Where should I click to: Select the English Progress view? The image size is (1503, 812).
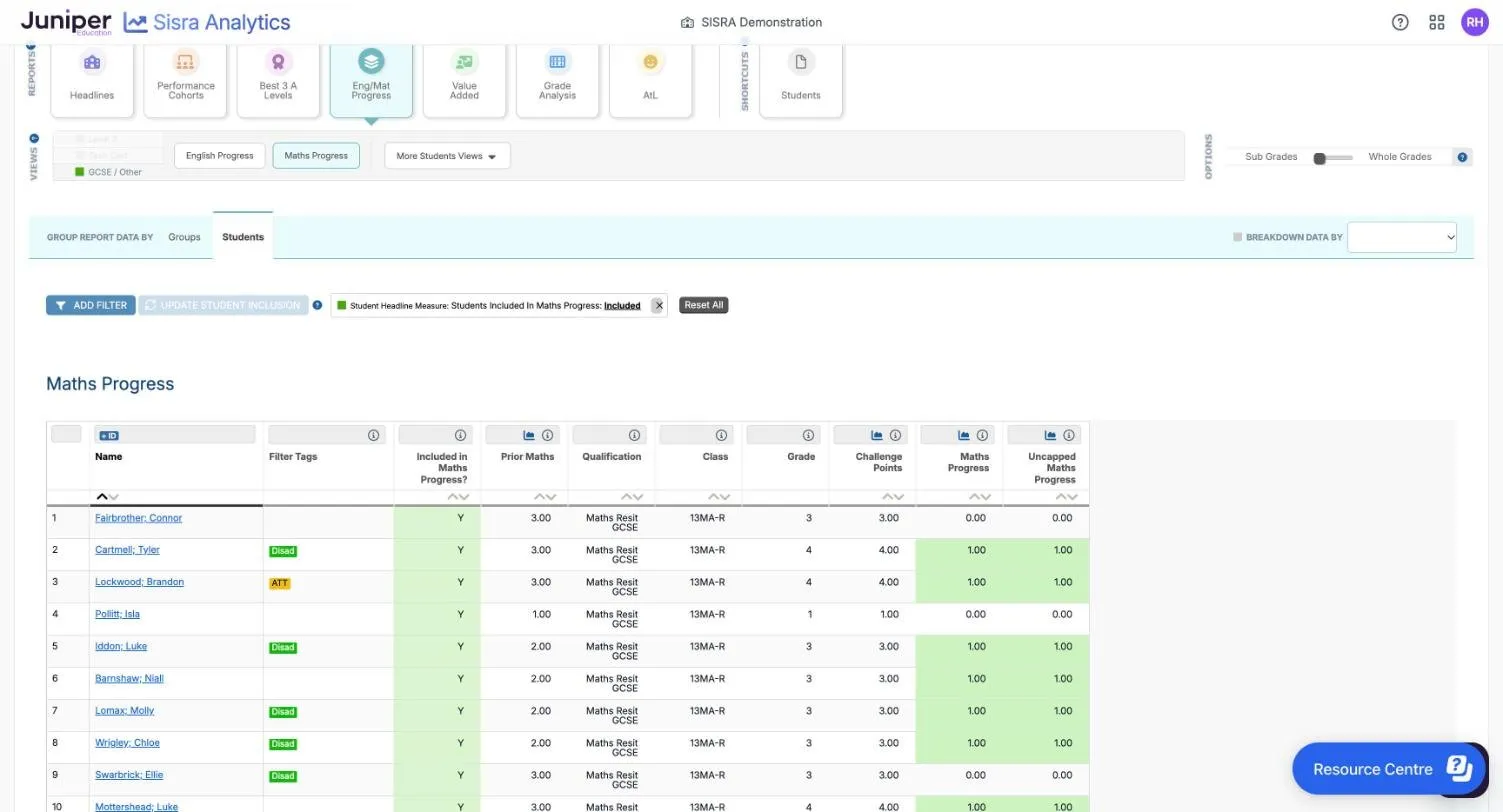coord(220,156)
